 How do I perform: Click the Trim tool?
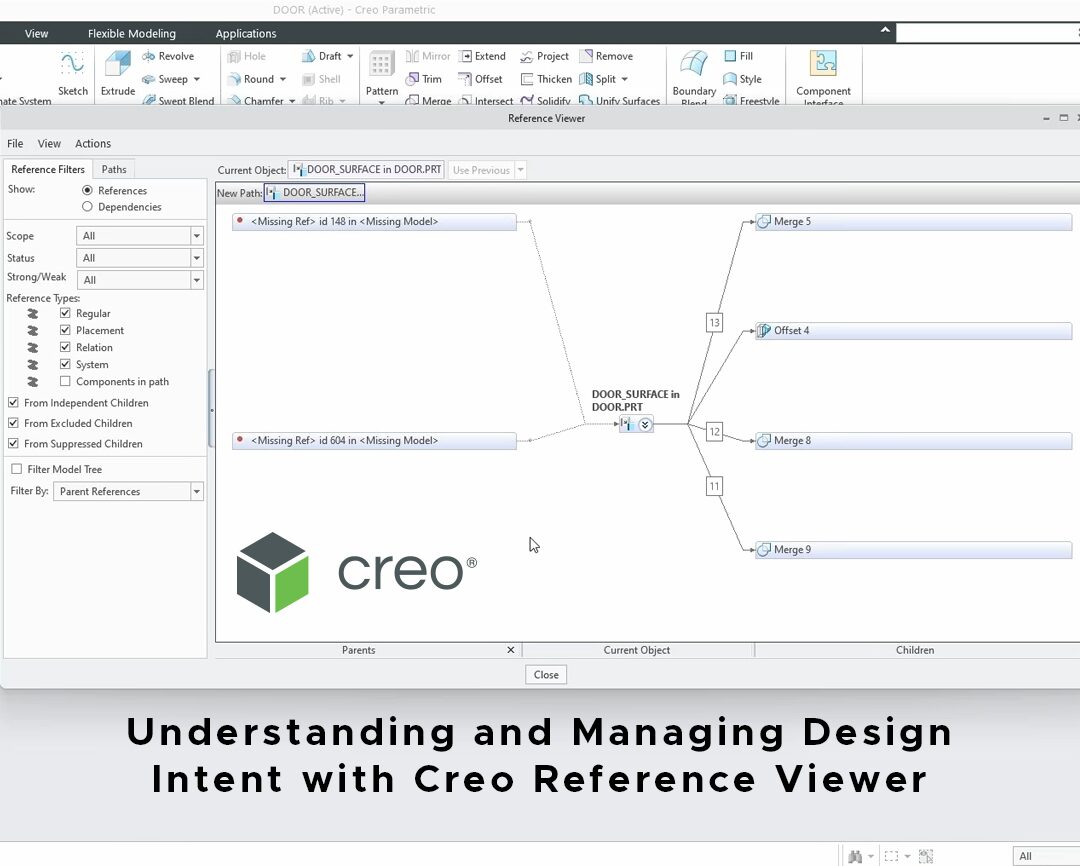click(424, 79)
